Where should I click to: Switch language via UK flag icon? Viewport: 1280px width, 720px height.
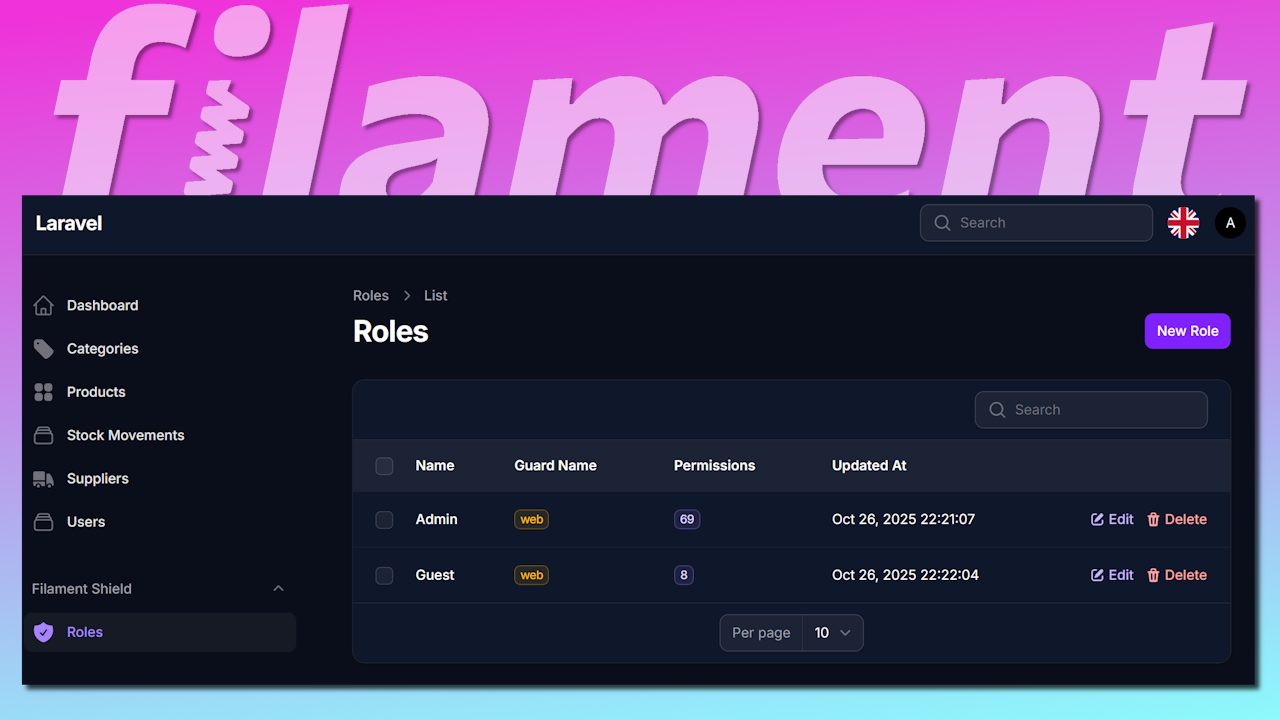1183,223
